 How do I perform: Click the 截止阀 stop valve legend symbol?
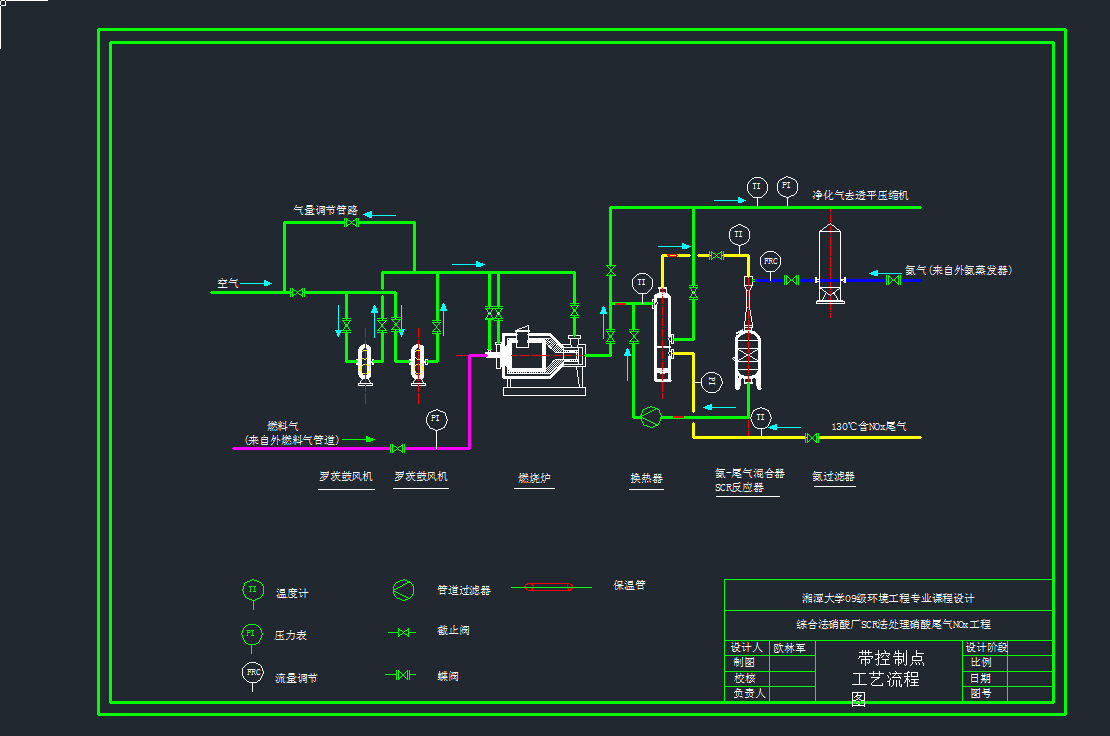click(403, 633)
